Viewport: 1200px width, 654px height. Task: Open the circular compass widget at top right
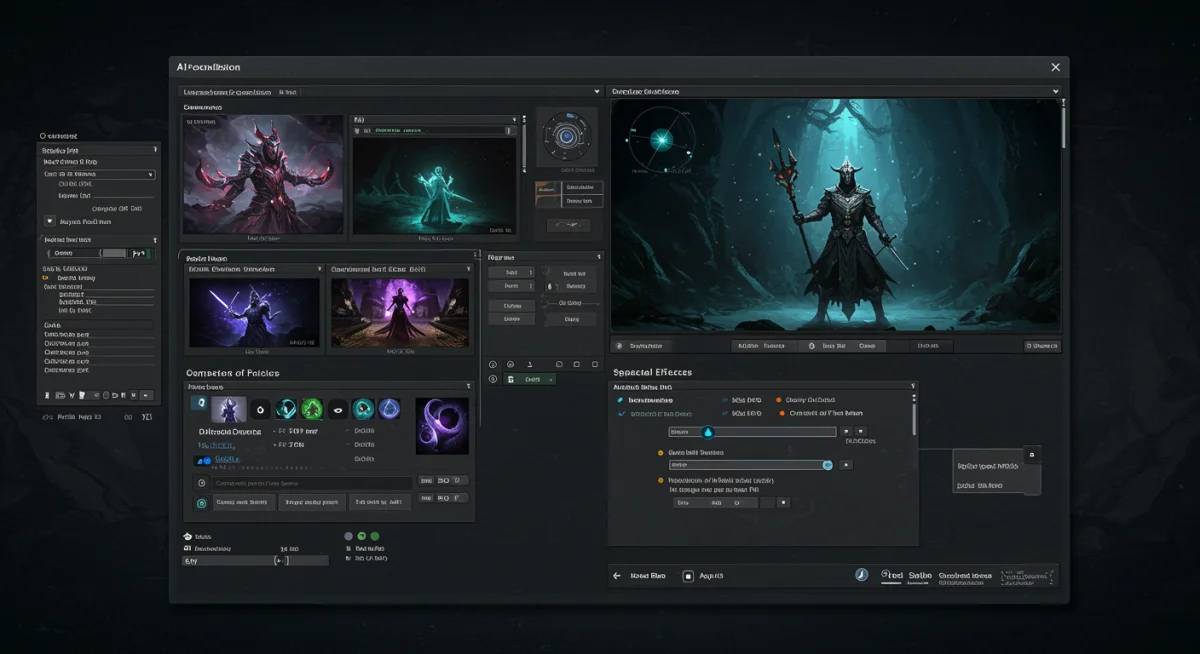(x=568, y=136)
